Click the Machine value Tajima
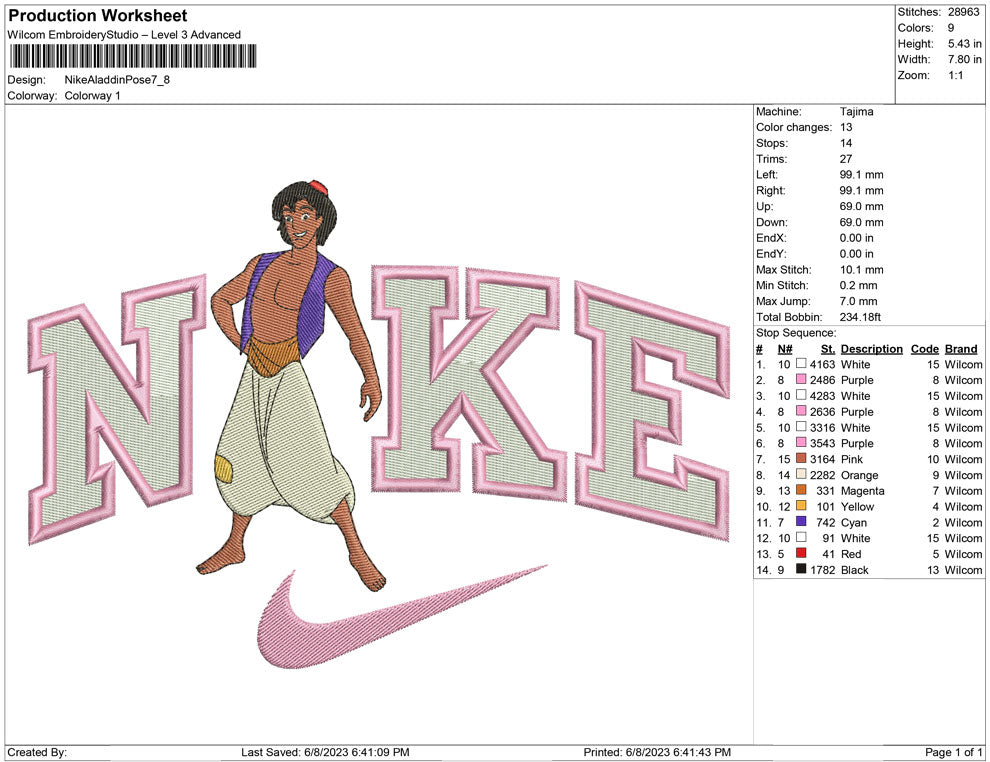 [857, 111]
